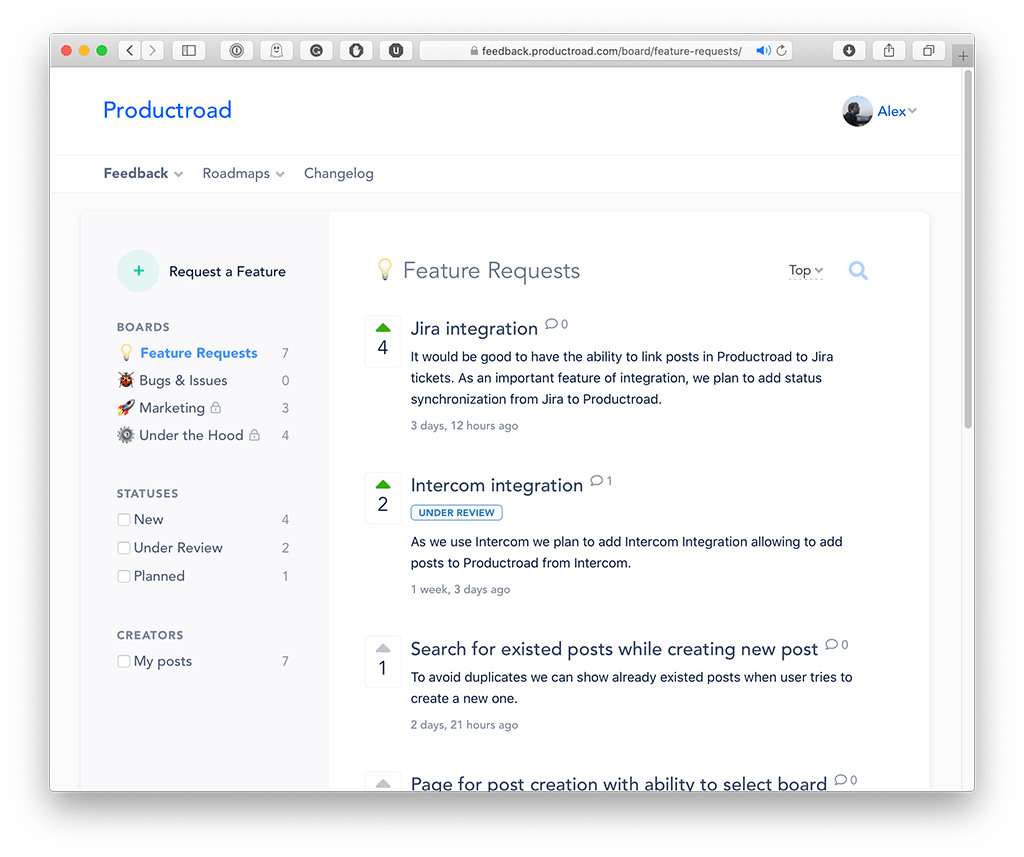Open the Feedback navigation menu

click(x=143, y=173)
